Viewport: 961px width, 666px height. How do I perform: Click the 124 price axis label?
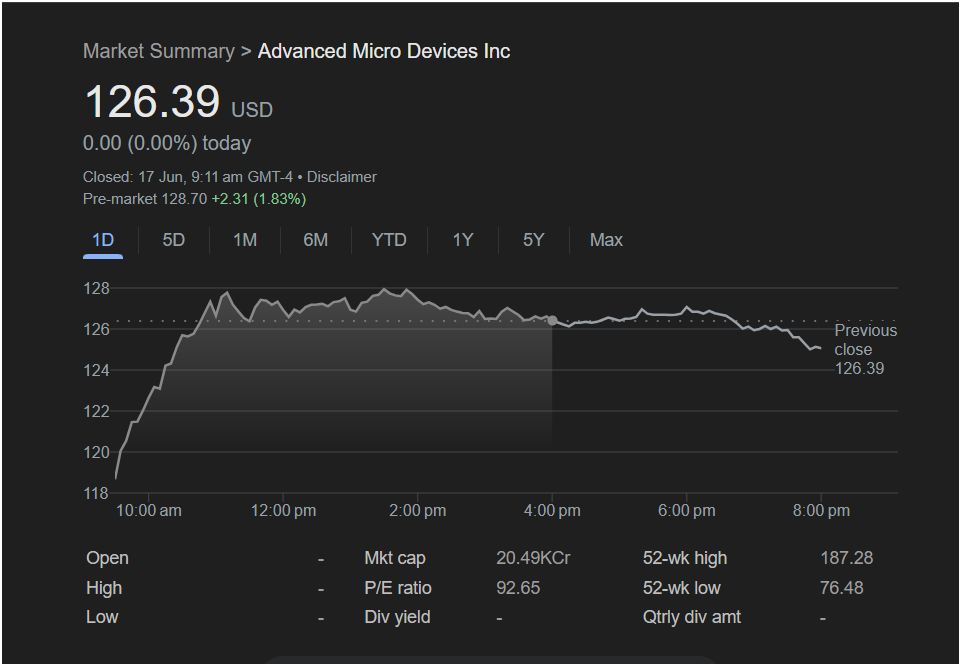click(x=96, y=371)
